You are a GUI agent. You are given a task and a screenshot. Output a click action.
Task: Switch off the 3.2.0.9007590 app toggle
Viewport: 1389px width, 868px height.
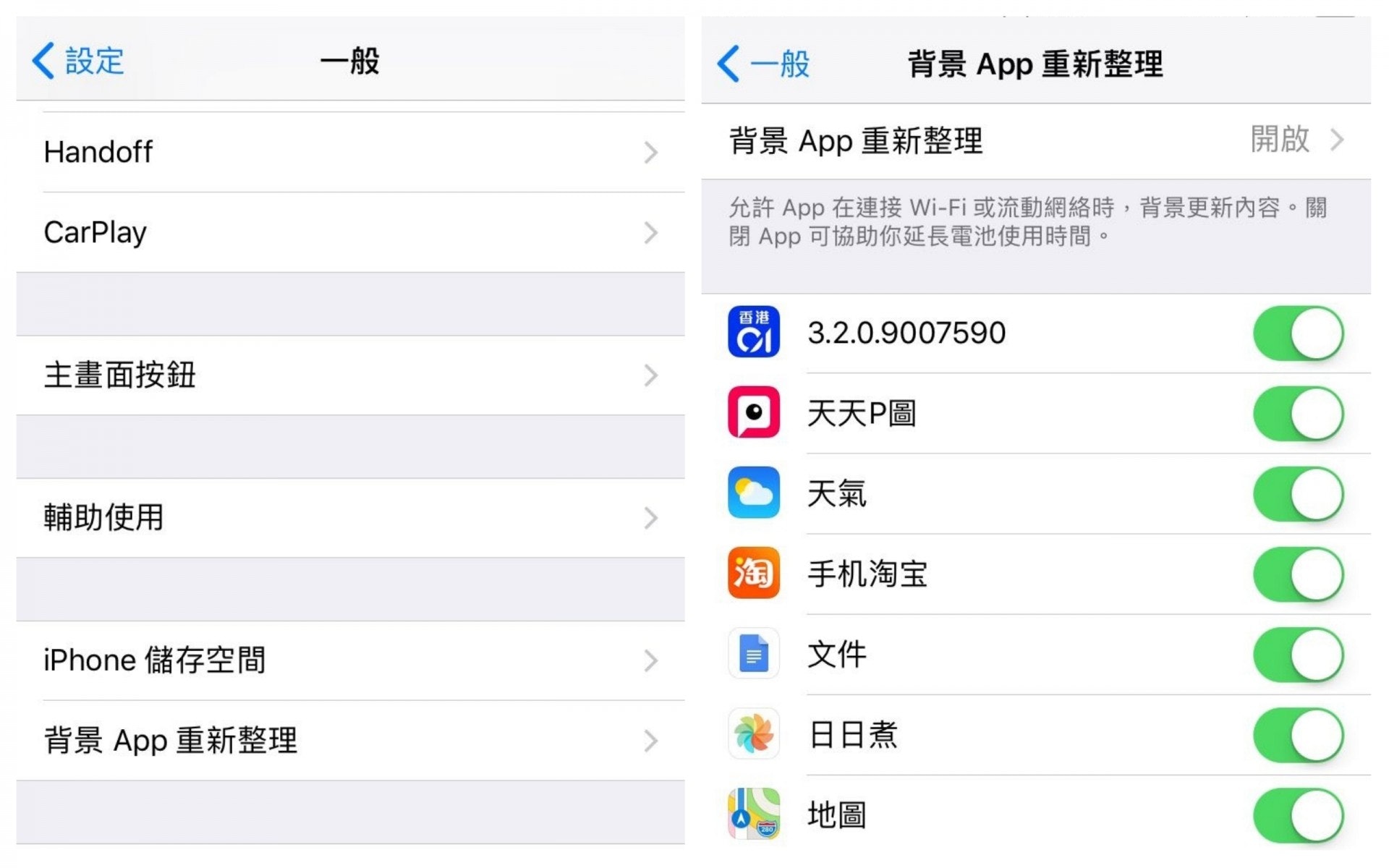[1298, 333]
